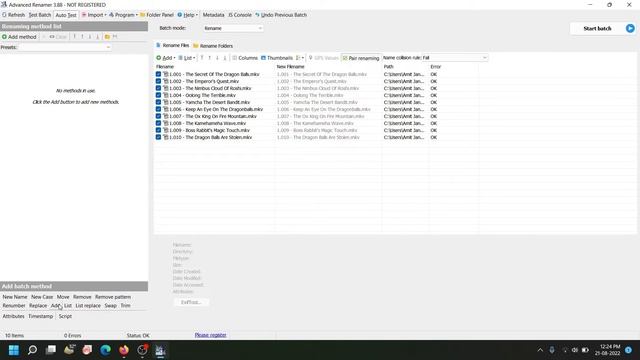Screen dimensions: 640x360
Task: Click the Add method button
Action: (19, 37)
